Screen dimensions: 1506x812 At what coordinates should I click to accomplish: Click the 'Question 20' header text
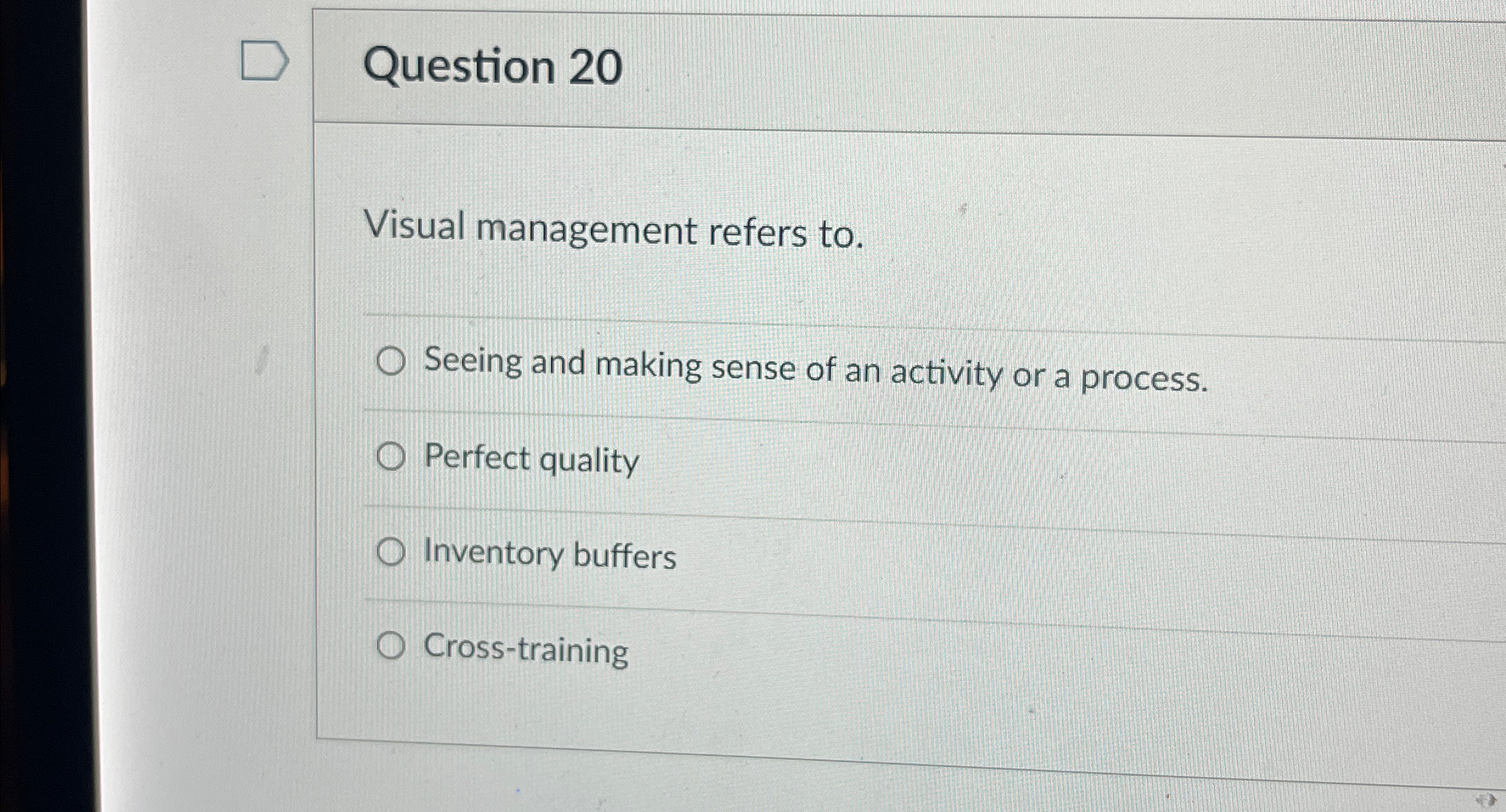click(x=493, y=67)
